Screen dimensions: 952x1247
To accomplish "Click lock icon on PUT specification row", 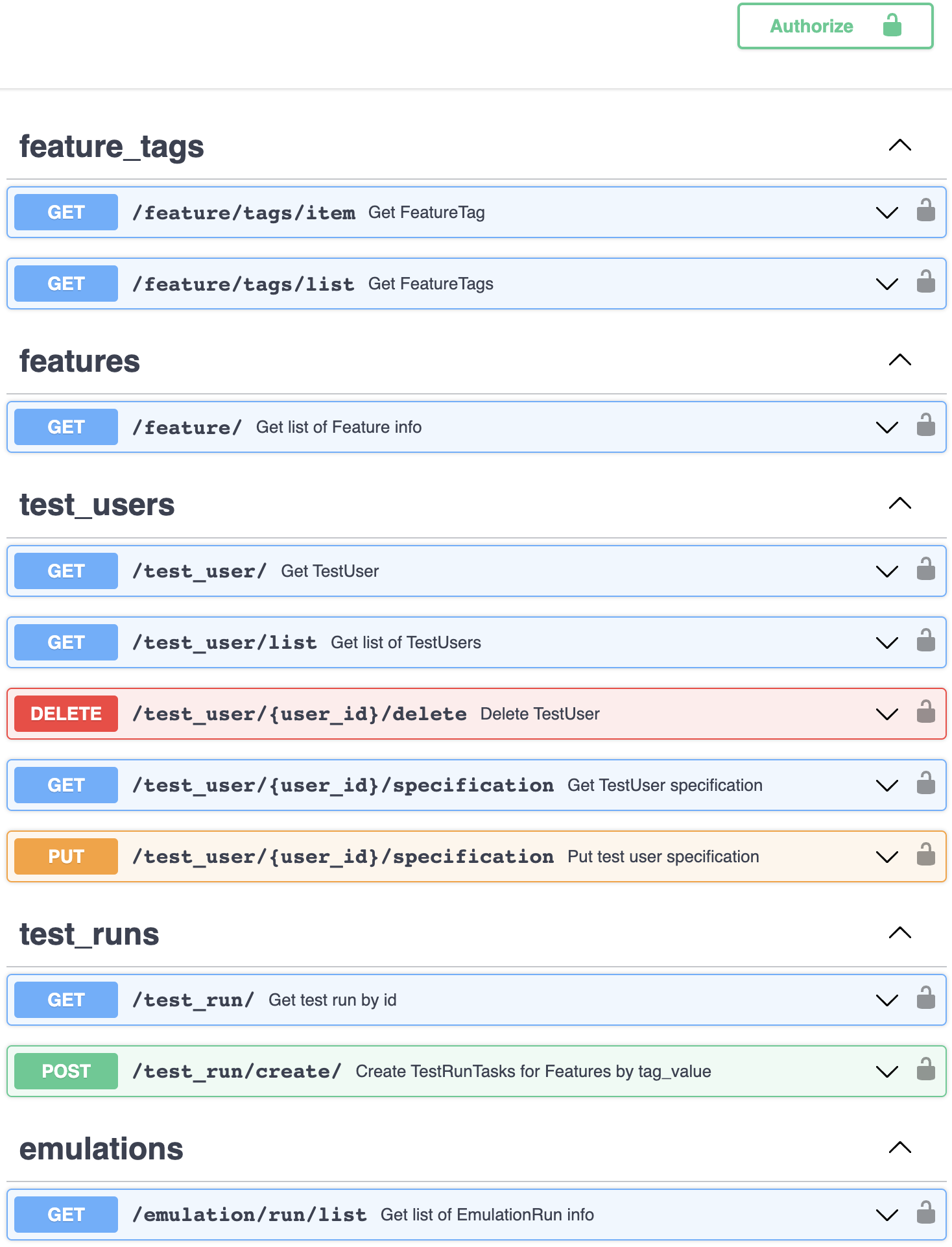I will 925,855.
